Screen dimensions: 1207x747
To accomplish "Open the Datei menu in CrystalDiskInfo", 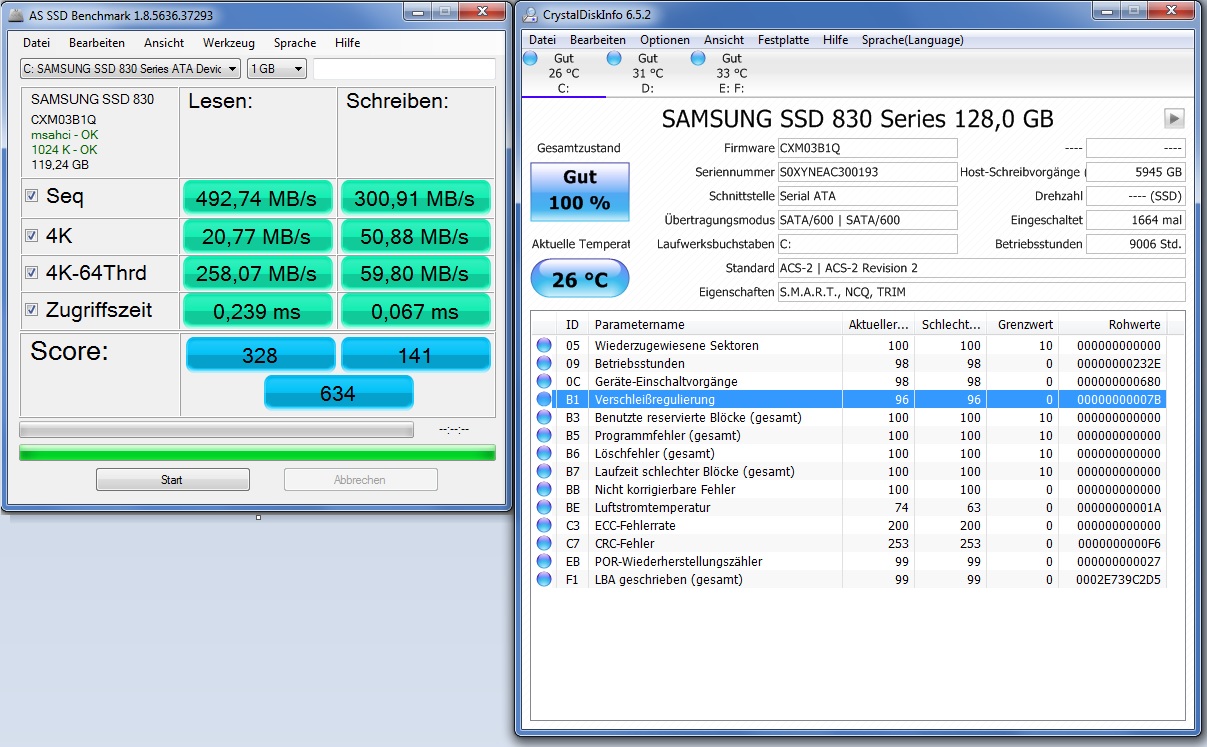I will [542, 40].
